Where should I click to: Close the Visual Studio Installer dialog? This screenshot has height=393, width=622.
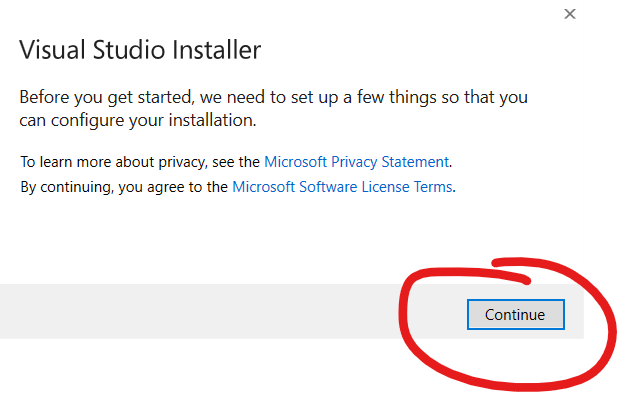click(x=570, y=14)
